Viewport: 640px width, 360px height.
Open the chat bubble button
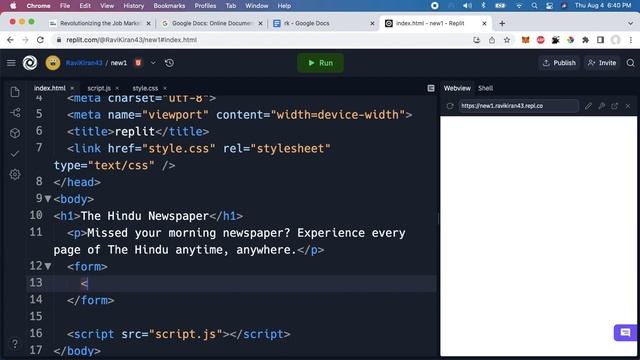pos(625,333)
